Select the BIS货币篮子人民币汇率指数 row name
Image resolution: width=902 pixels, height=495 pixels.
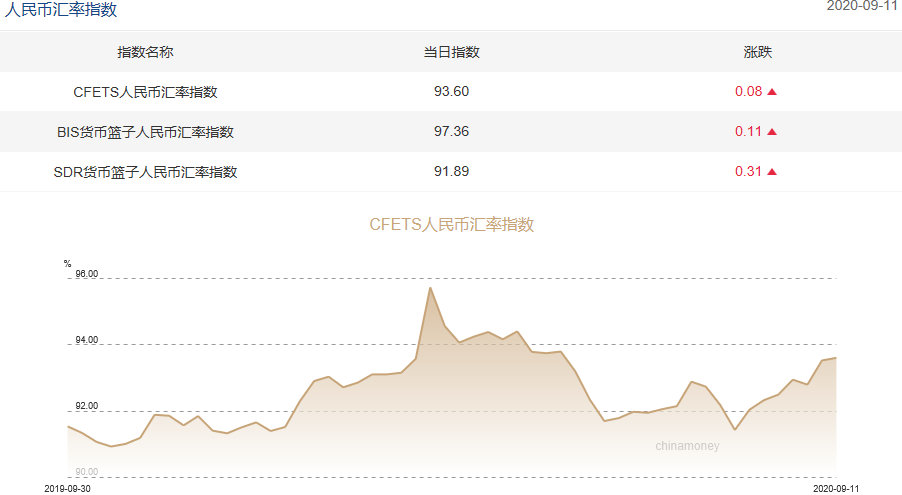[x=145, y=132]
